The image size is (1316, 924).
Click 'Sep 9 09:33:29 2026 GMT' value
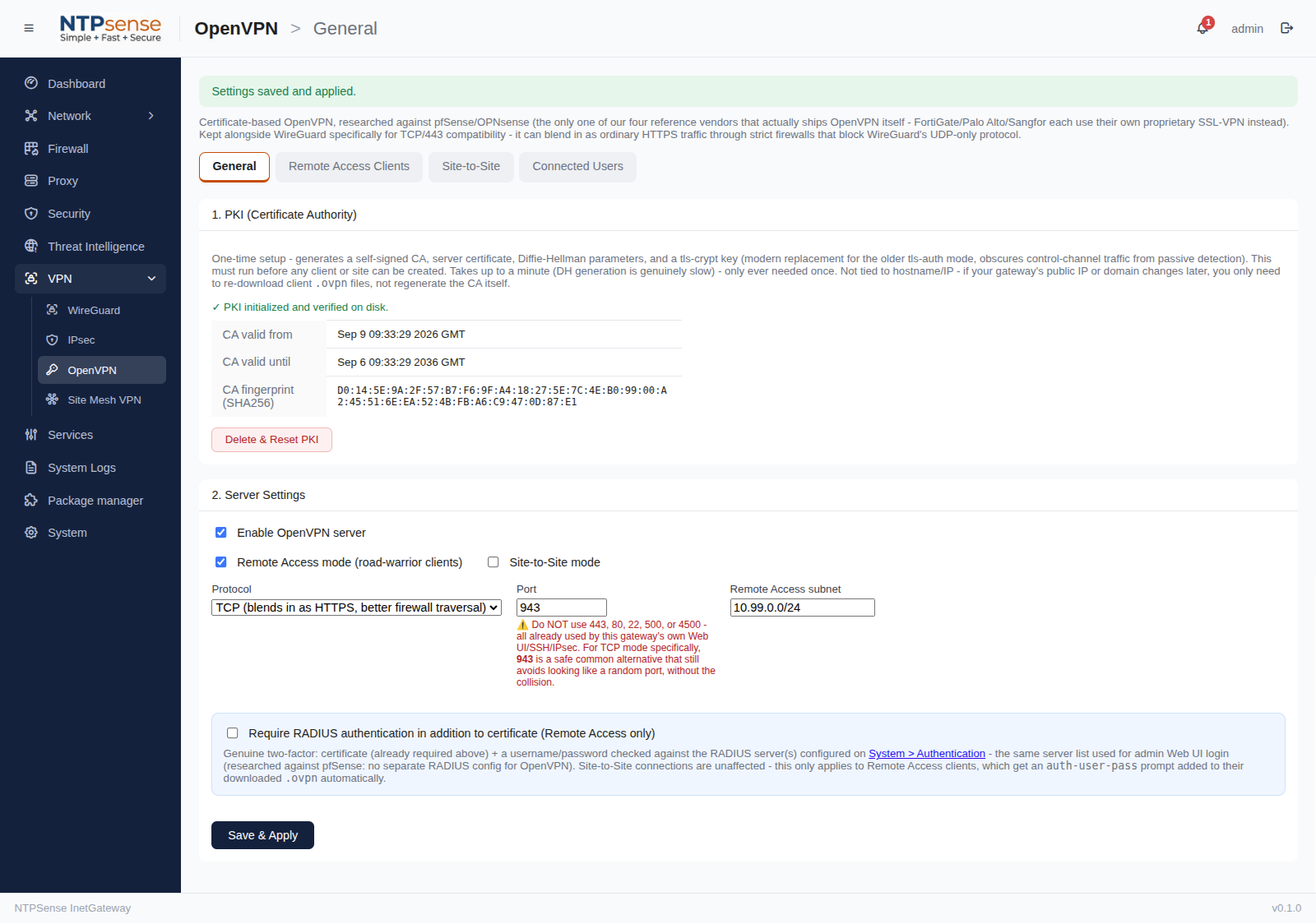pos(401,335)
